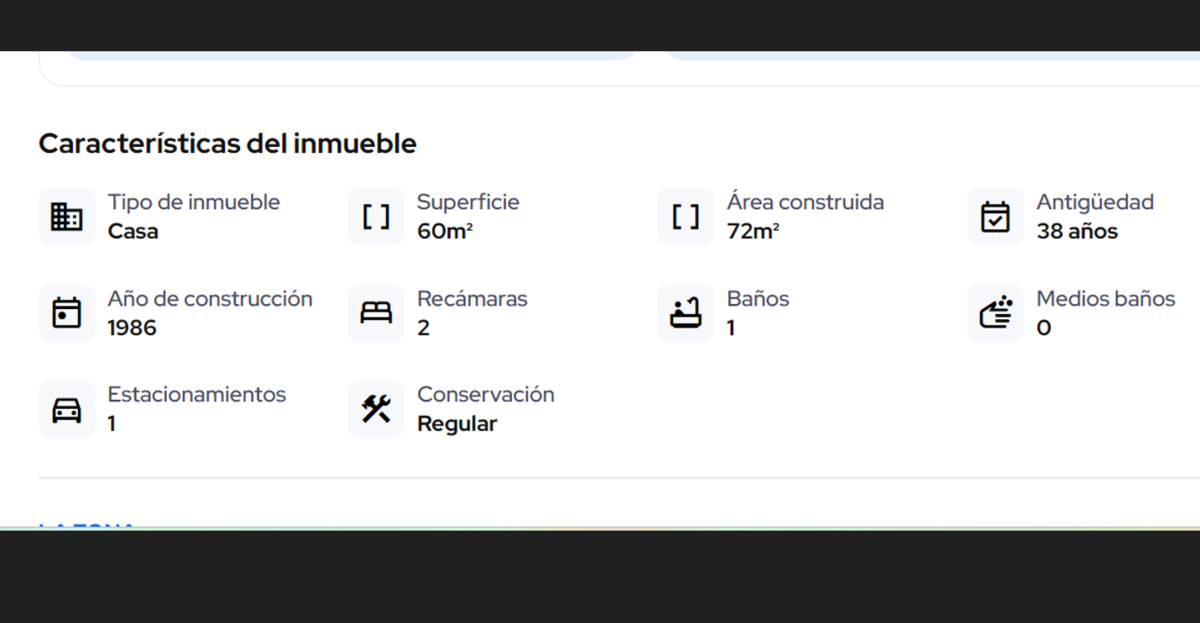Viewport: 1200px width, 623px height.
Task: Click the Estacionamientos label
Action: coord(197,395)
